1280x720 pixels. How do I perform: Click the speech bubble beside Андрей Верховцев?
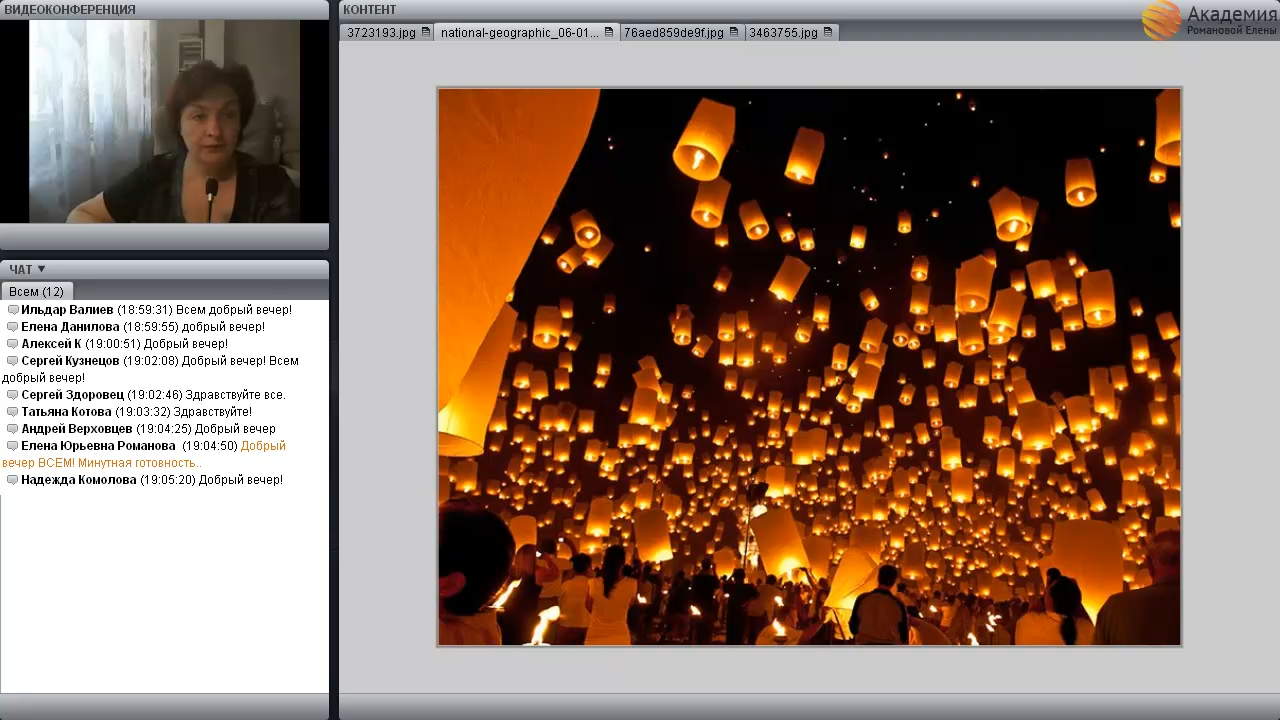13,429
